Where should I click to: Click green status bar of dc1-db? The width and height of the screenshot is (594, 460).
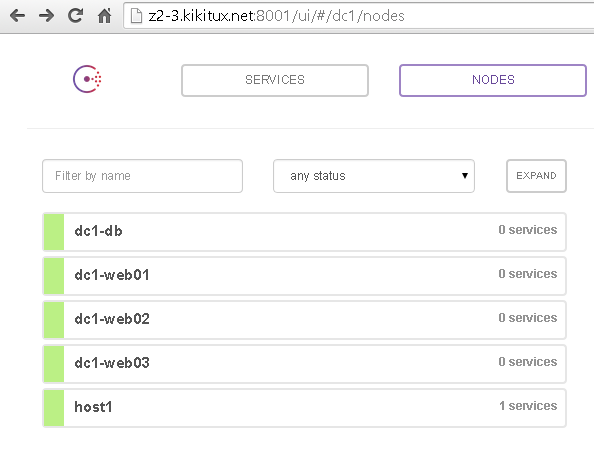(54, 232)
